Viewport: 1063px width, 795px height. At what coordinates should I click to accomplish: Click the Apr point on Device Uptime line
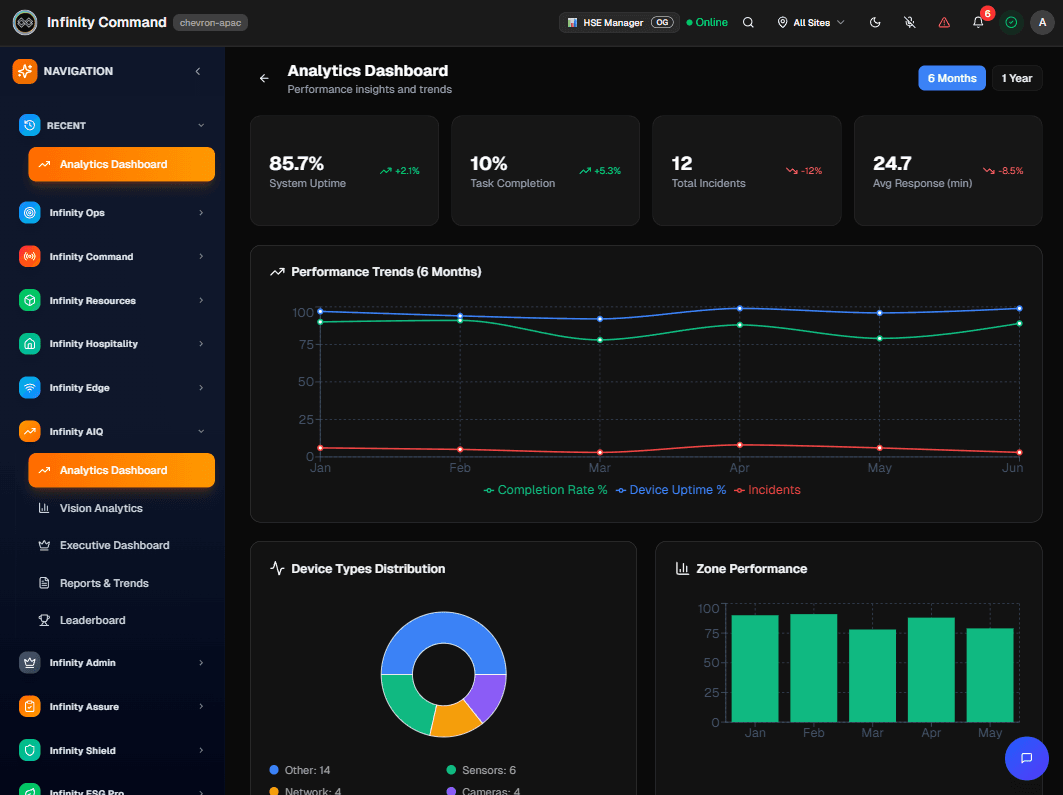click(740, 308)
